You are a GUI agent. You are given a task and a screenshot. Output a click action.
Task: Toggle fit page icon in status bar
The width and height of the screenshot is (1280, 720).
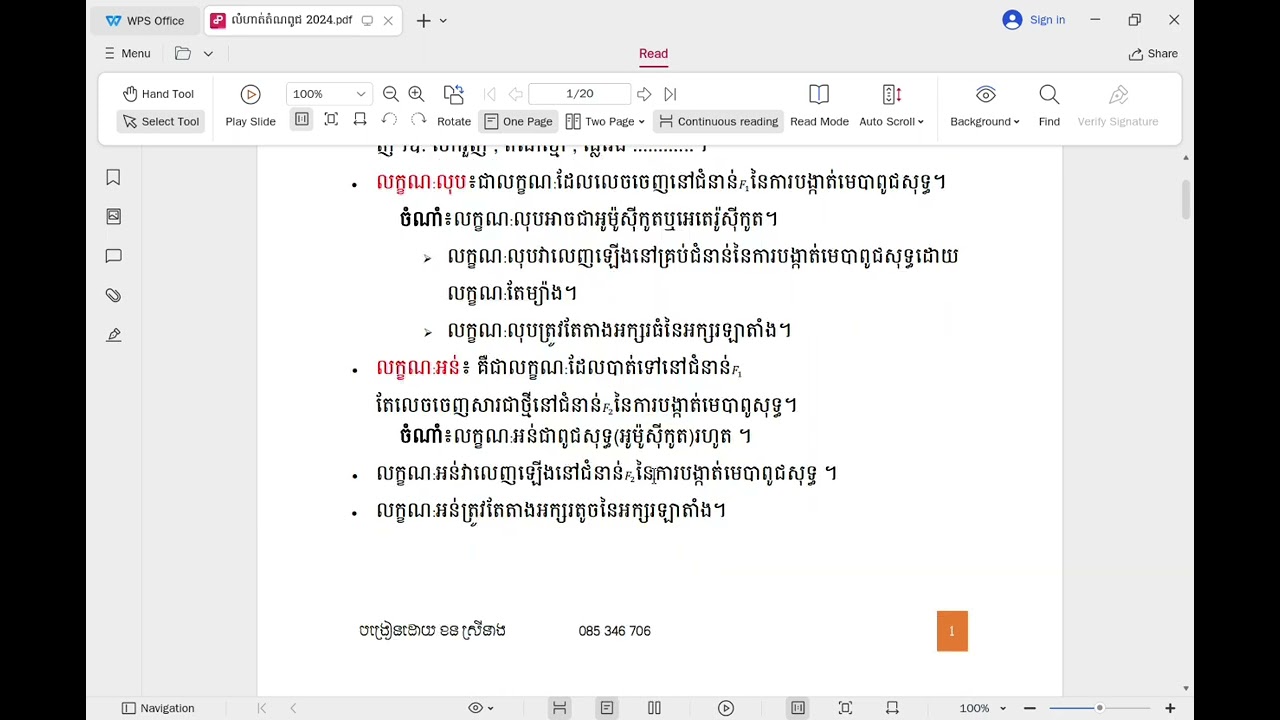coord(845,708)
